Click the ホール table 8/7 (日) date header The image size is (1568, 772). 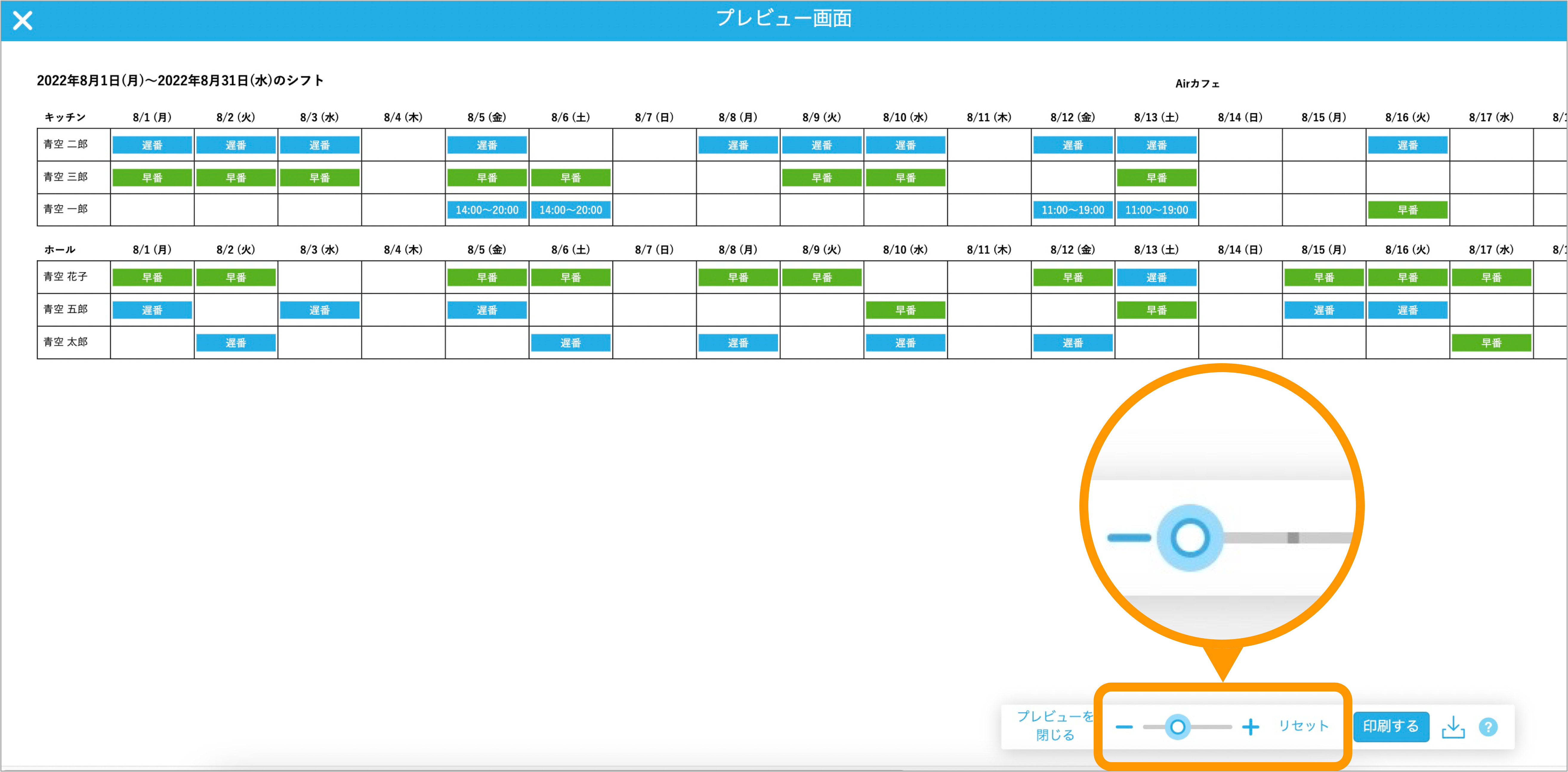point(654,250)
